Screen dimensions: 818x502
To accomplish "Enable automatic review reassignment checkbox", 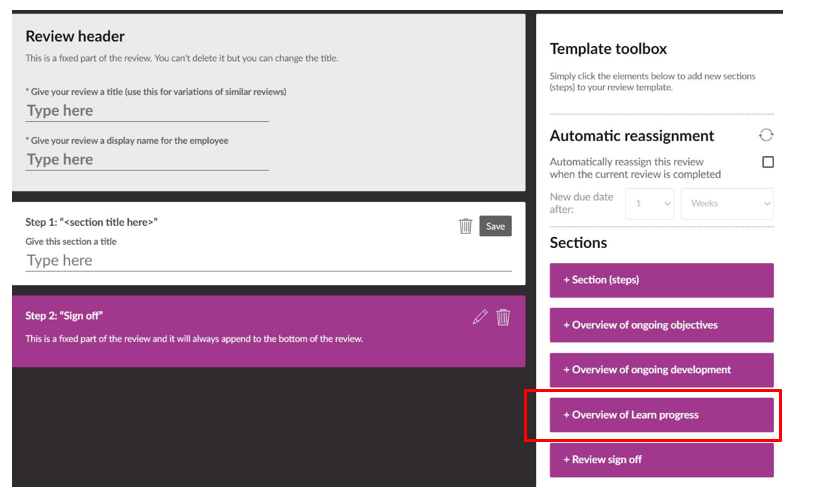I will click(767, 162).
